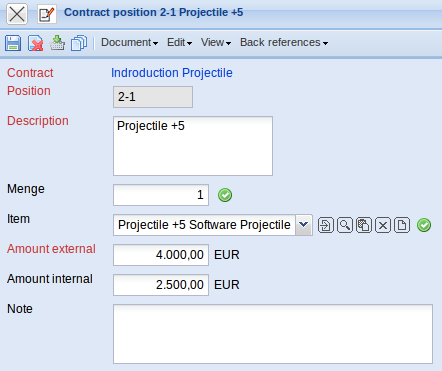Screen dimensions: 442x371
Task: Open the Edit menu
Action: [179, 43]
